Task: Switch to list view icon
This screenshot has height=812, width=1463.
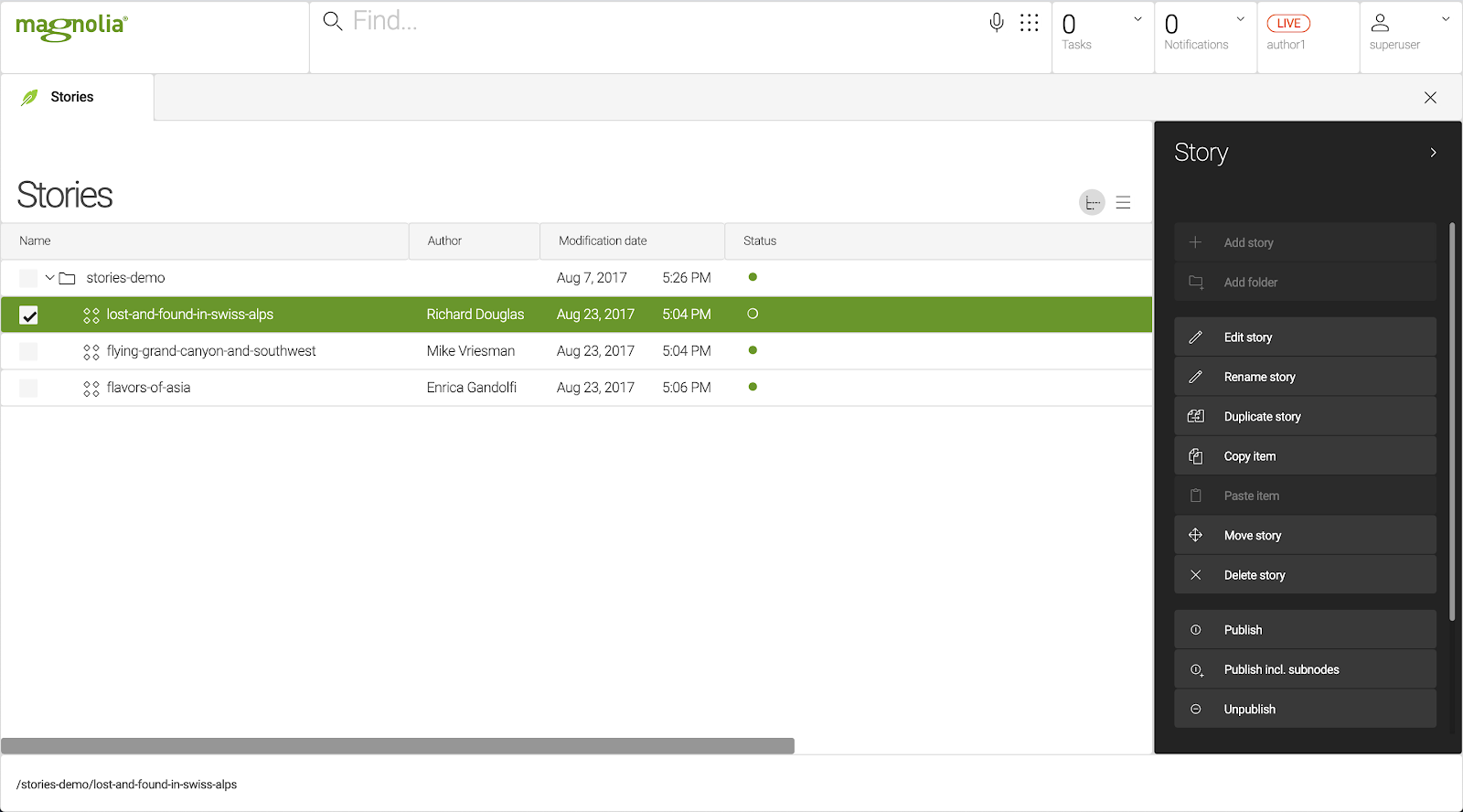Action: point(1123,203)
